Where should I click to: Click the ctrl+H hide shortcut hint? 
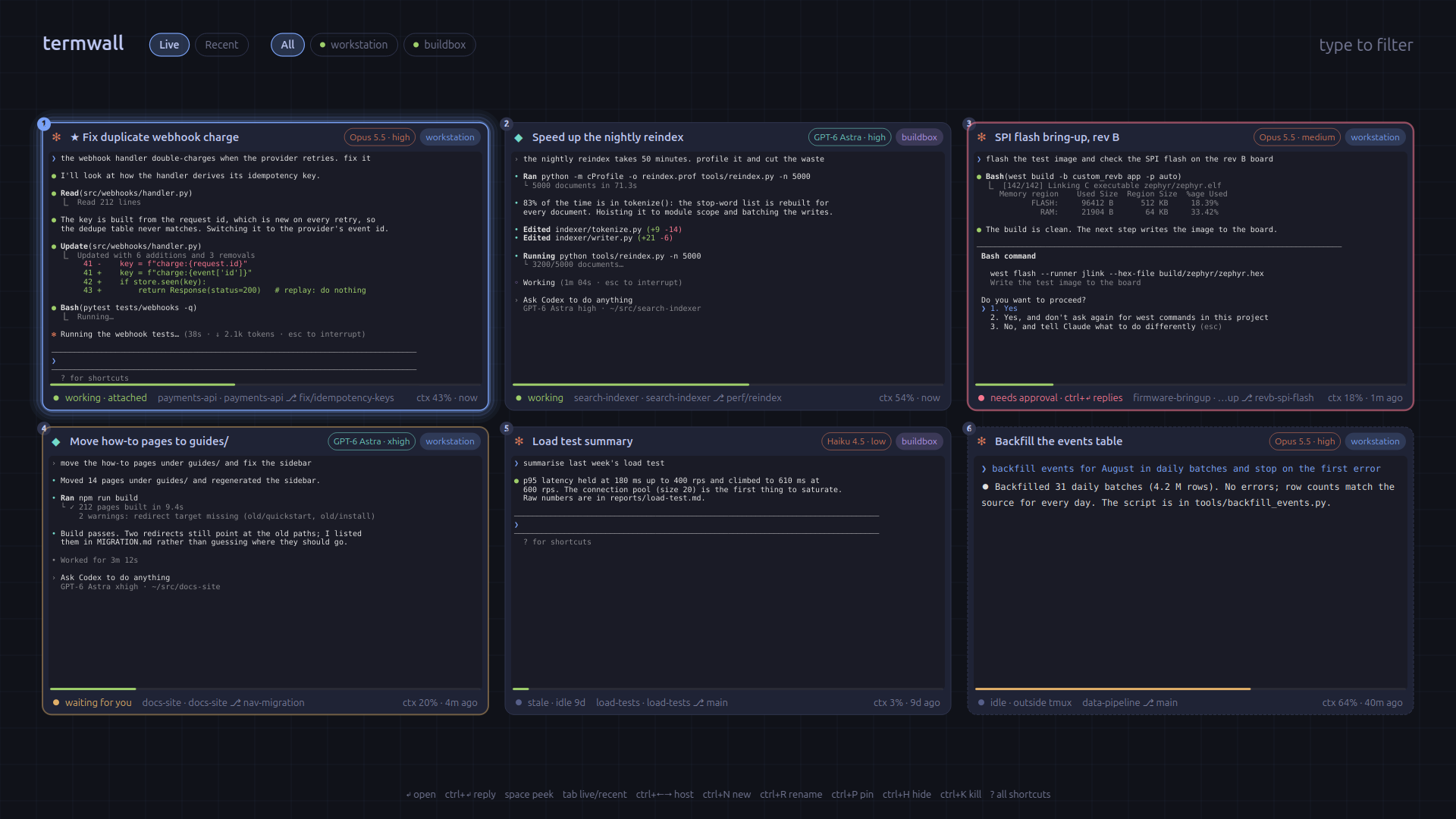pyautogui.click(x=907, y=795)
